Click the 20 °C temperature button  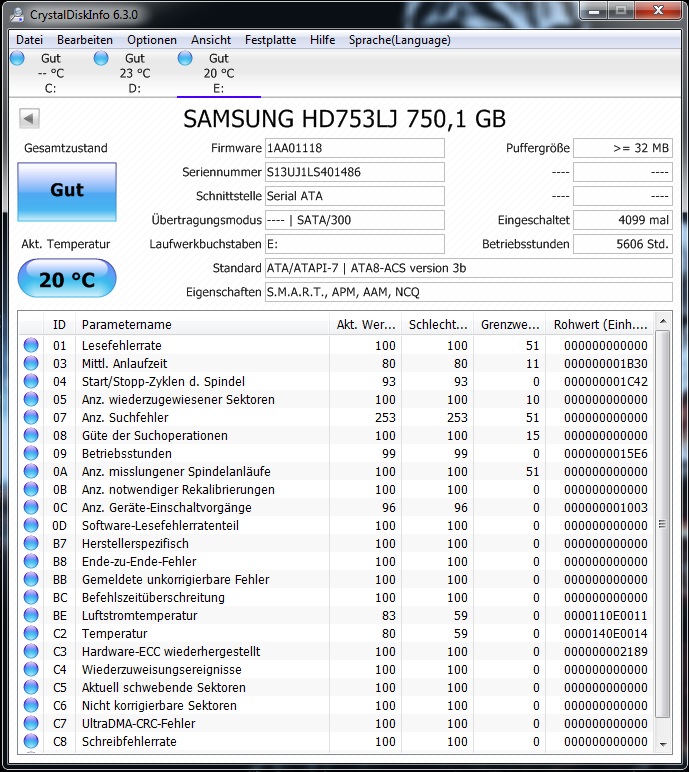pyautogui.click(x=67, y=279)
